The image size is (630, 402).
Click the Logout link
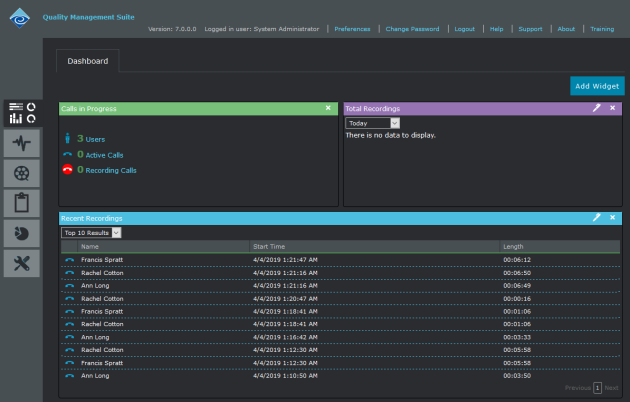click(464, 29)
